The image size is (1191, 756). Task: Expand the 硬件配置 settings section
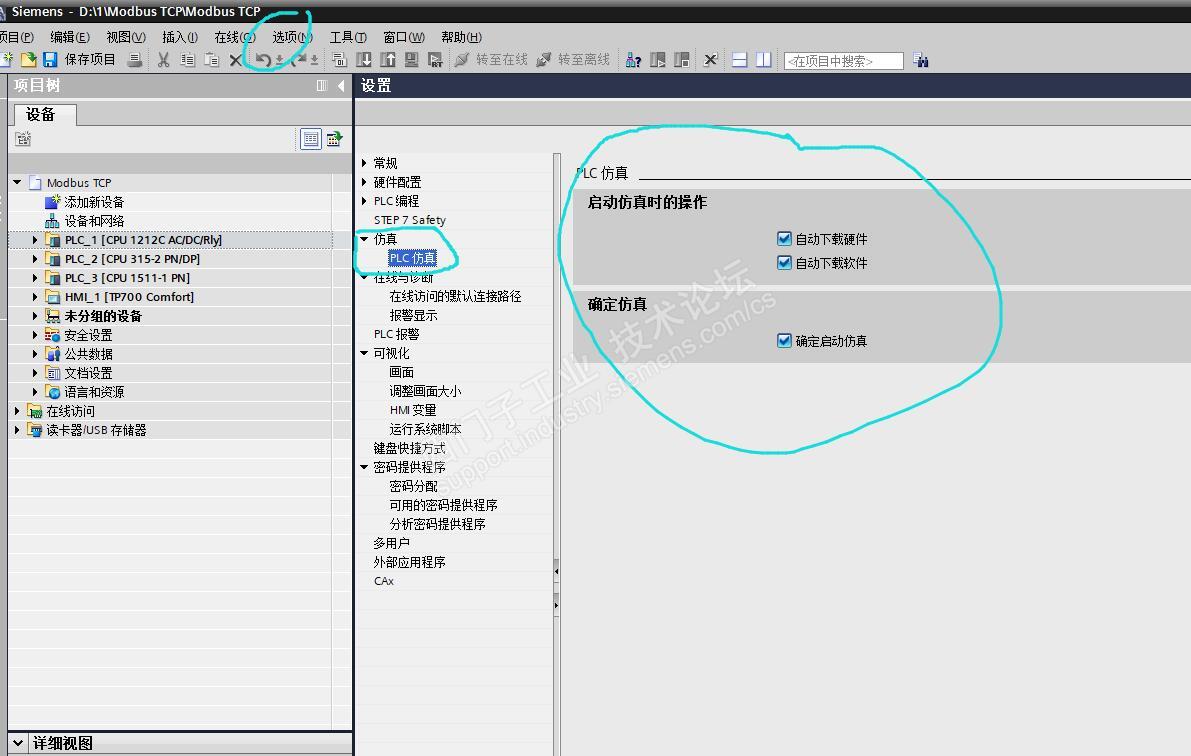tap(365, 182)
